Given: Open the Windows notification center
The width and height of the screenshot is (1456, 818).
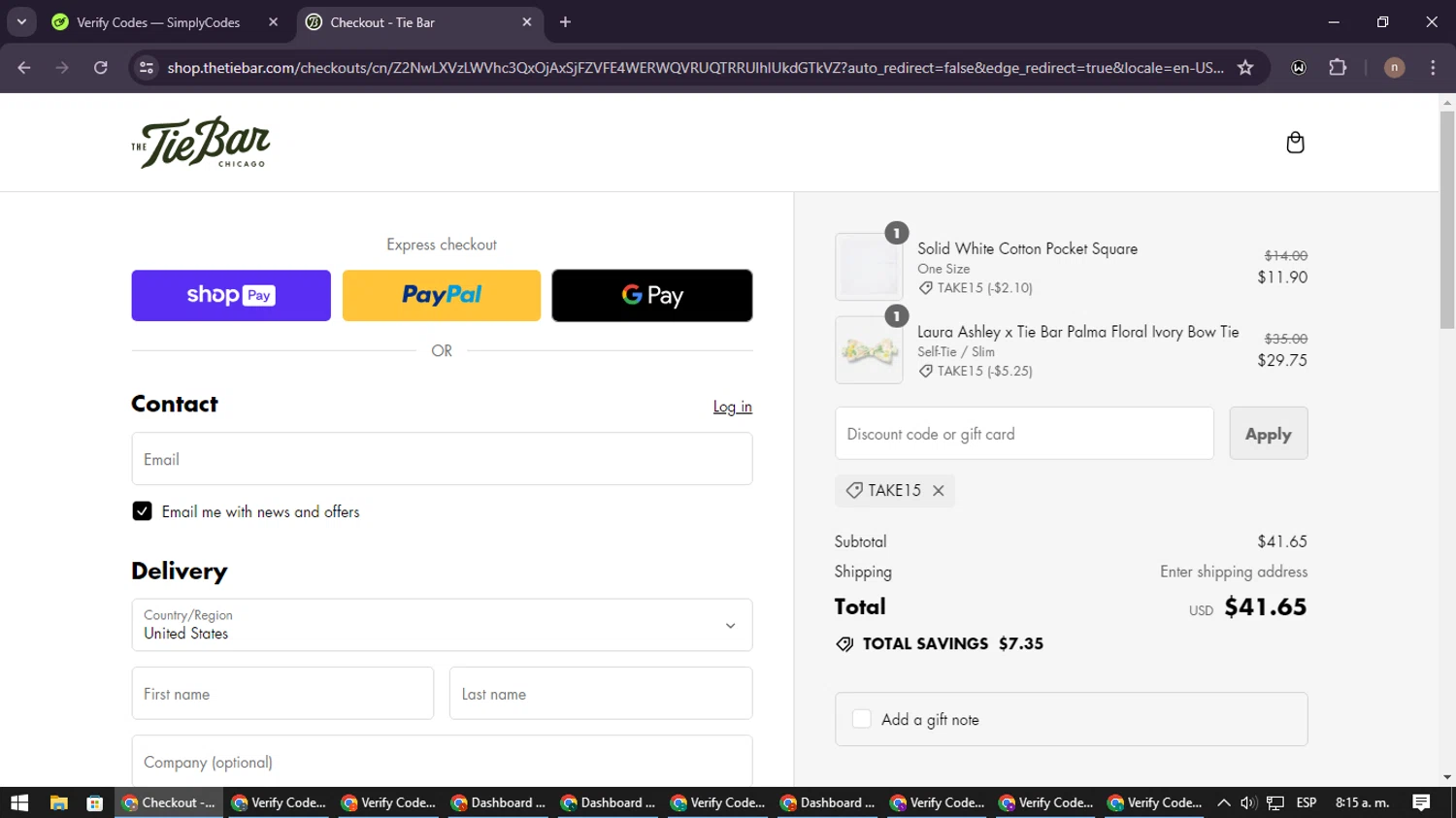Looking at the screenshot, I should coord(1421,802).
